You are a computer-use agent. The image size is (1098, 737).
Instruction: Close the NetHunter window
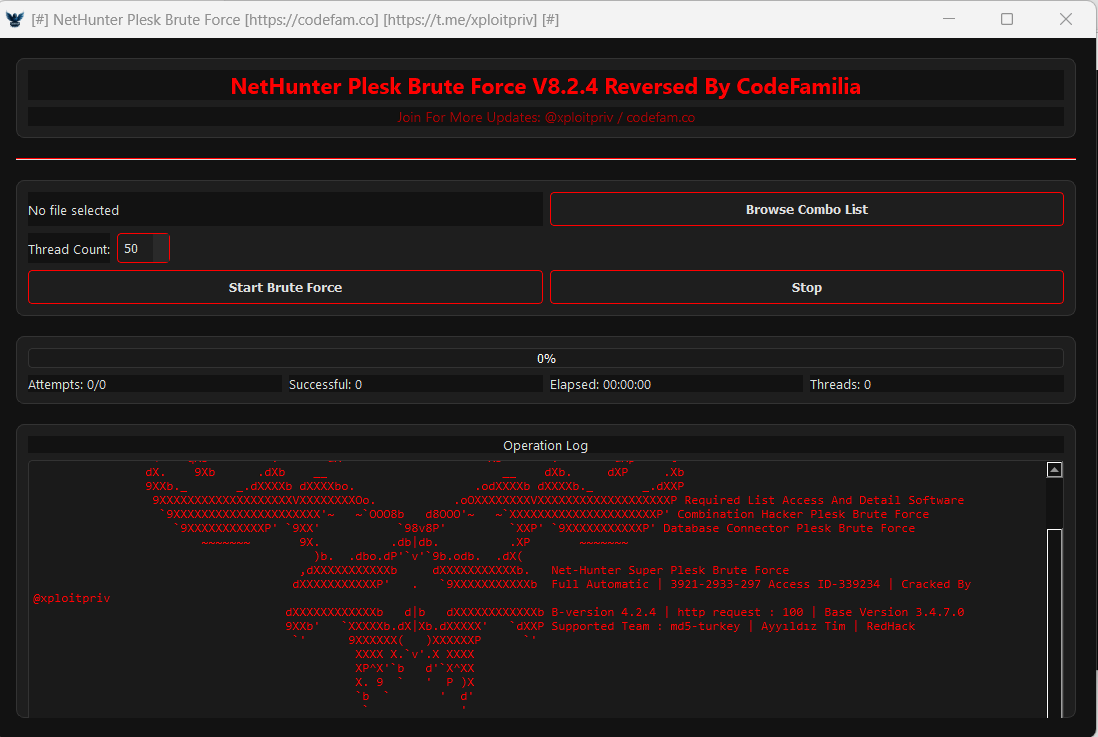pos(1066,19)
